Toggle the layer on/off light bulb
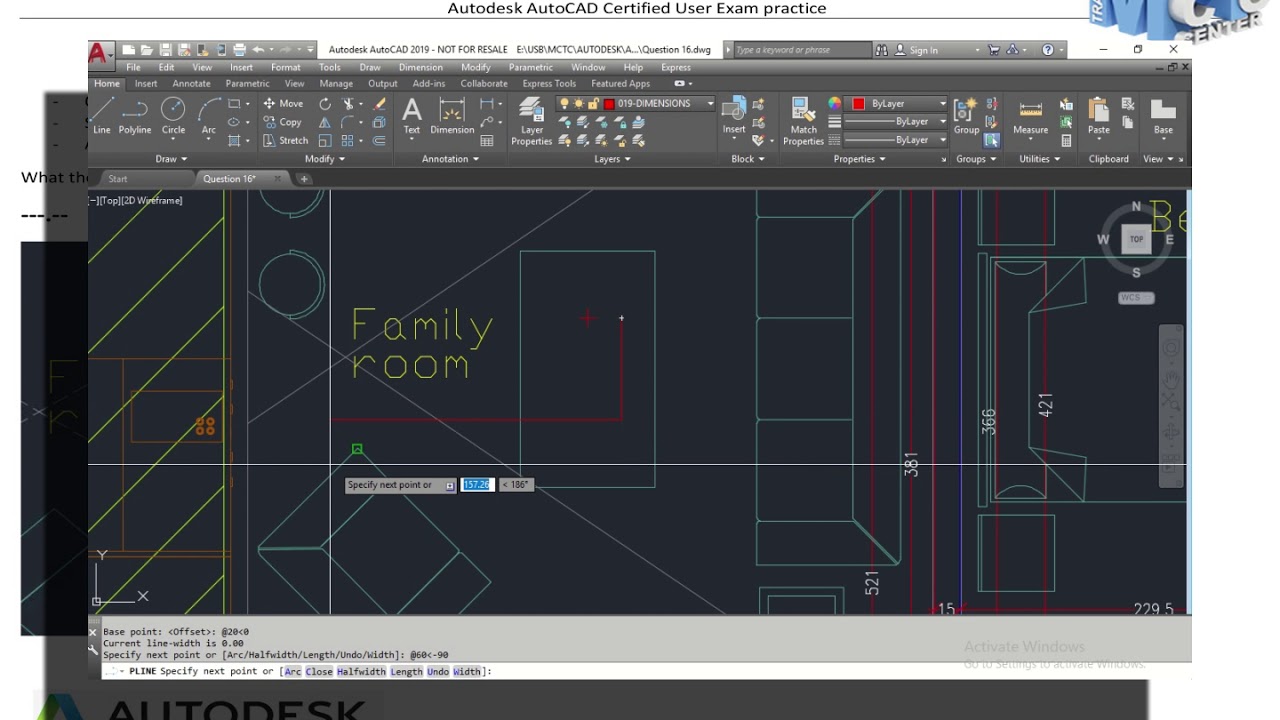 click(564, 104)
